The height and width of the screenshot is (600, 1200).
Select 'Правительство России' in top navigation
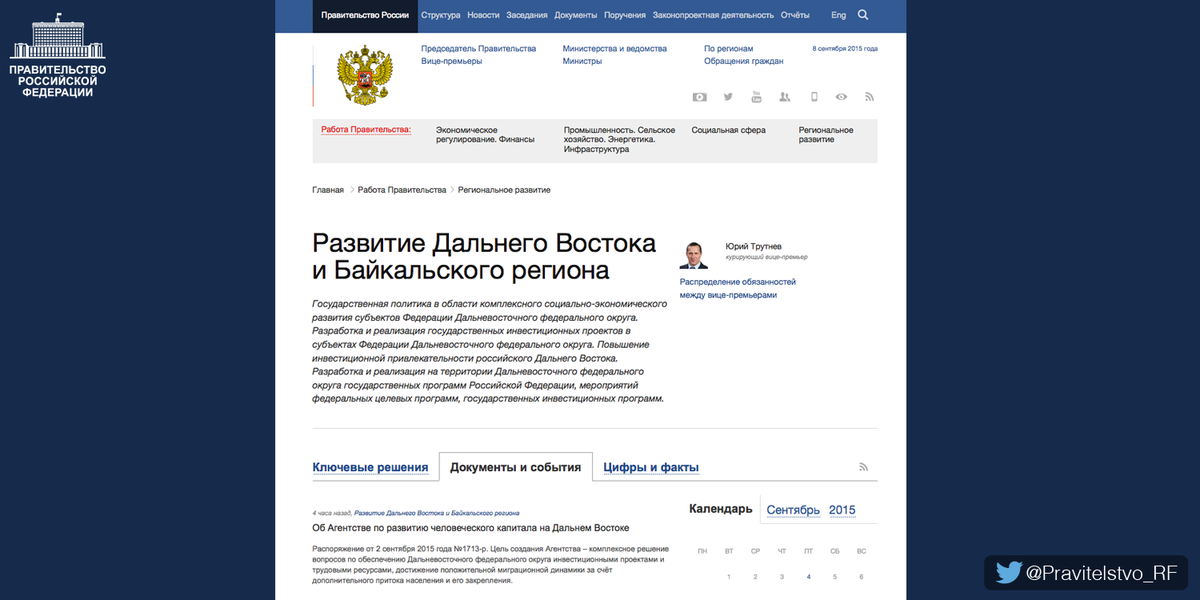point(365,15)
